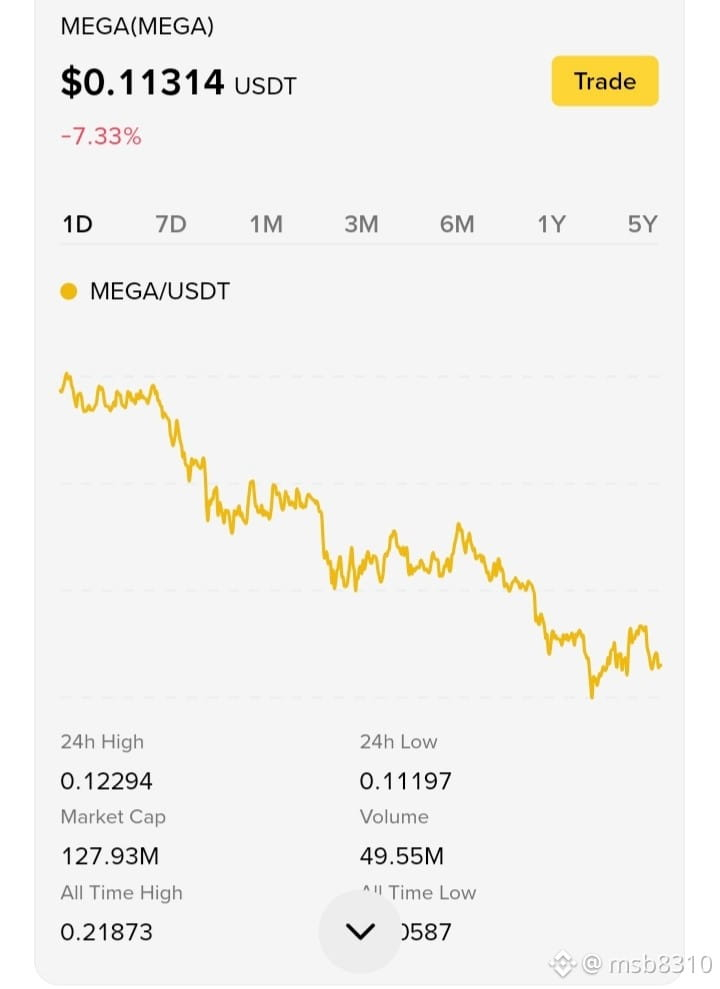Click the yellow MEGA/USDT legend dot

[68, 291]
